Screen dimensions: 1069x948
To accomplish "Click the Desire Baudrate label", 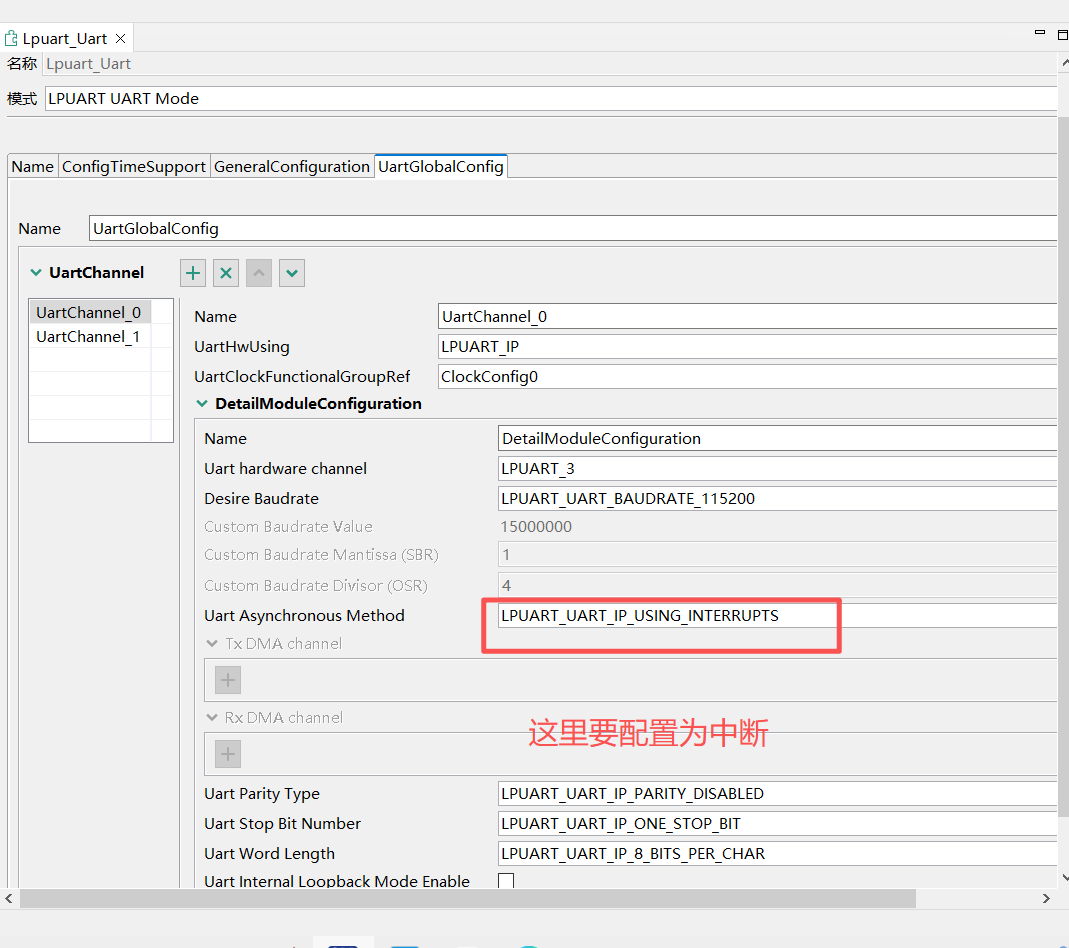I will (x=261, y=499).
